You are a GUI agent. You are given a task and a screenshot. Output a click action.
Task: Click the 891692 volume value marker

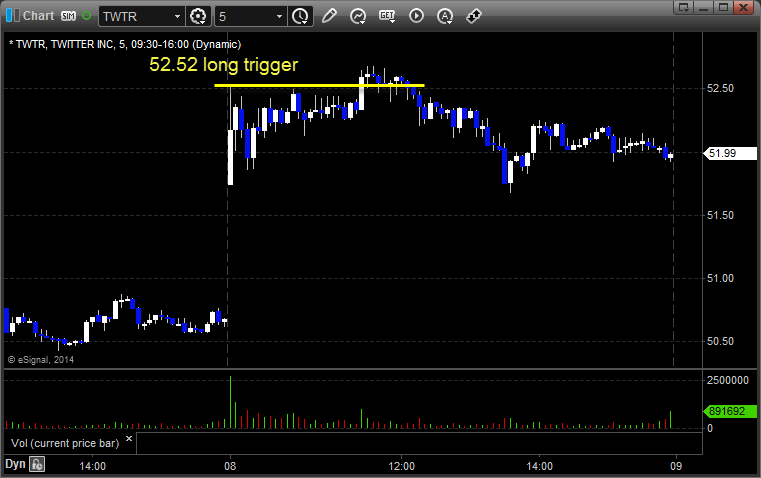(730, 412)
